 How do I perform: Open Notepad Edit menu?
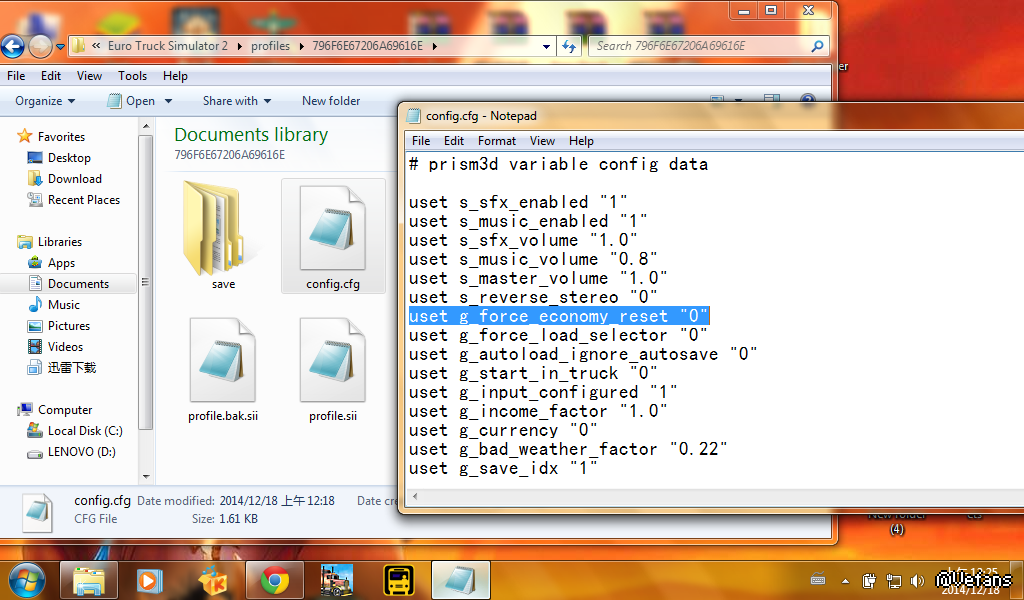pos(454,141)
